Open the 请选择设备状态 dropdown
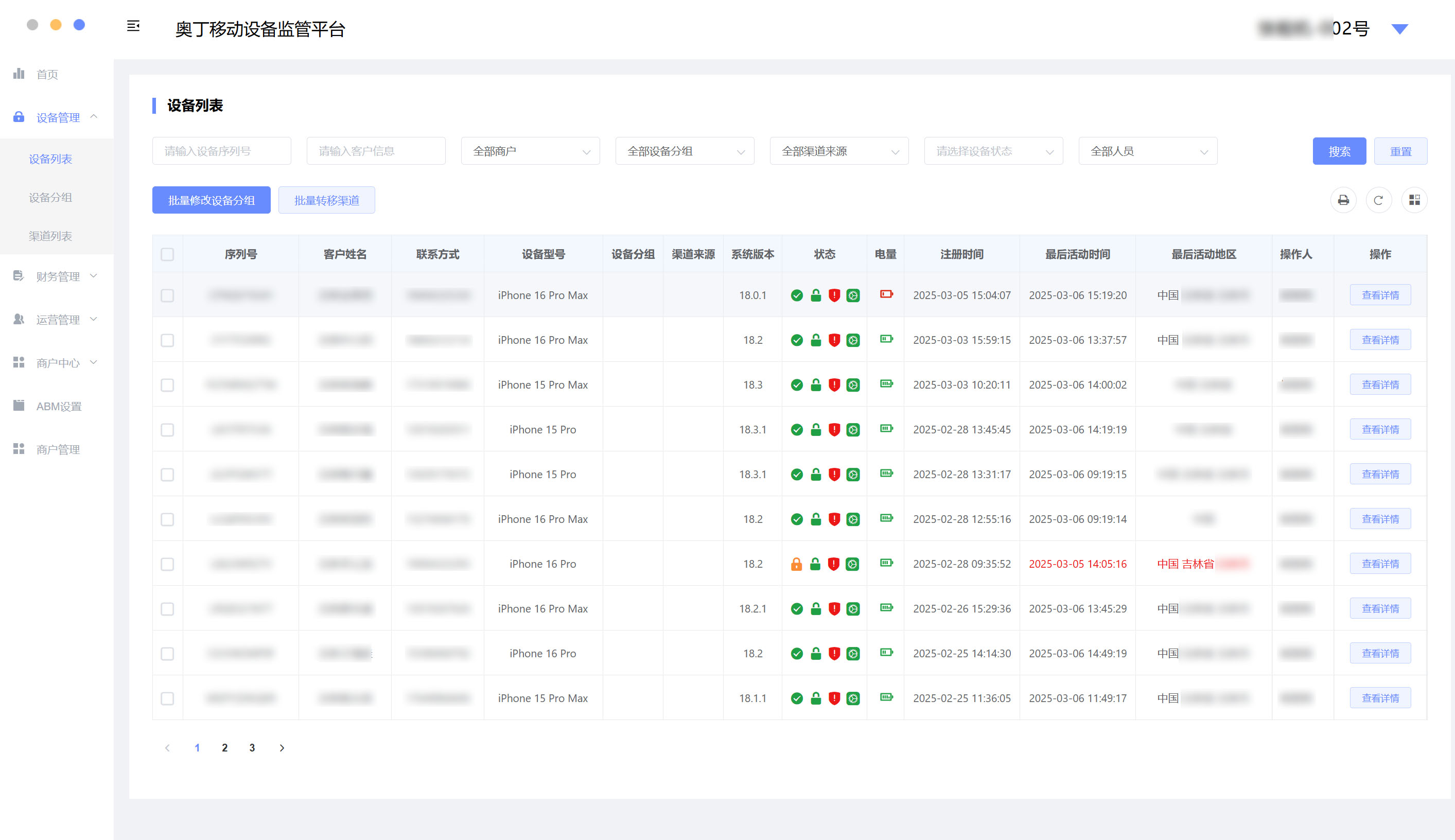Image resolution: width=1455 pixels, height=840 pixels. coord(993,151)
